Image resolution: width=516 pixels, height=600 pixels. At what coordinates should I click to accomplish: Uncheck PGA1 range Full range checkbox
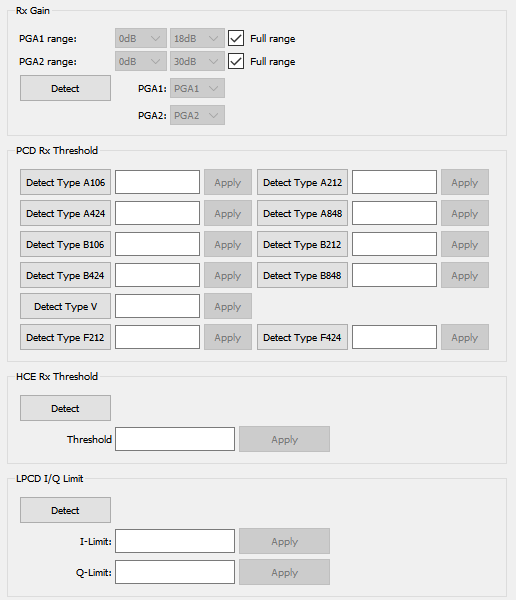[236, 38]
